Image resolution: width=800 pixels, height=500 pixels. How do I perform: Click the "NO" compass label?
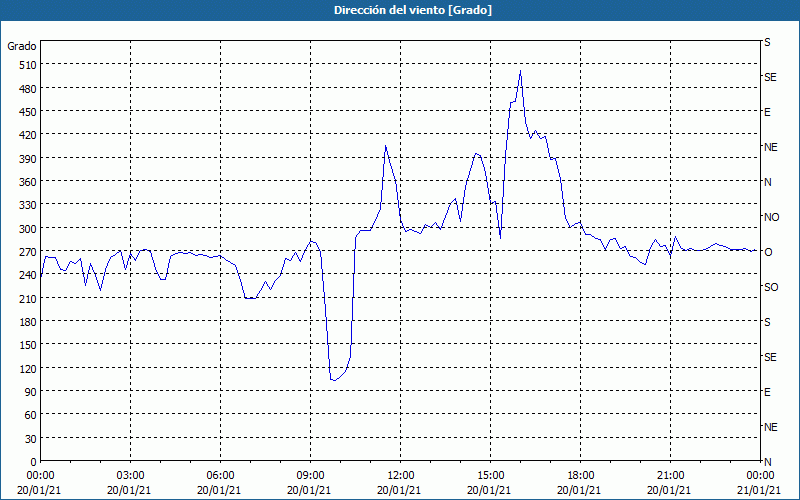pos(771,217)
